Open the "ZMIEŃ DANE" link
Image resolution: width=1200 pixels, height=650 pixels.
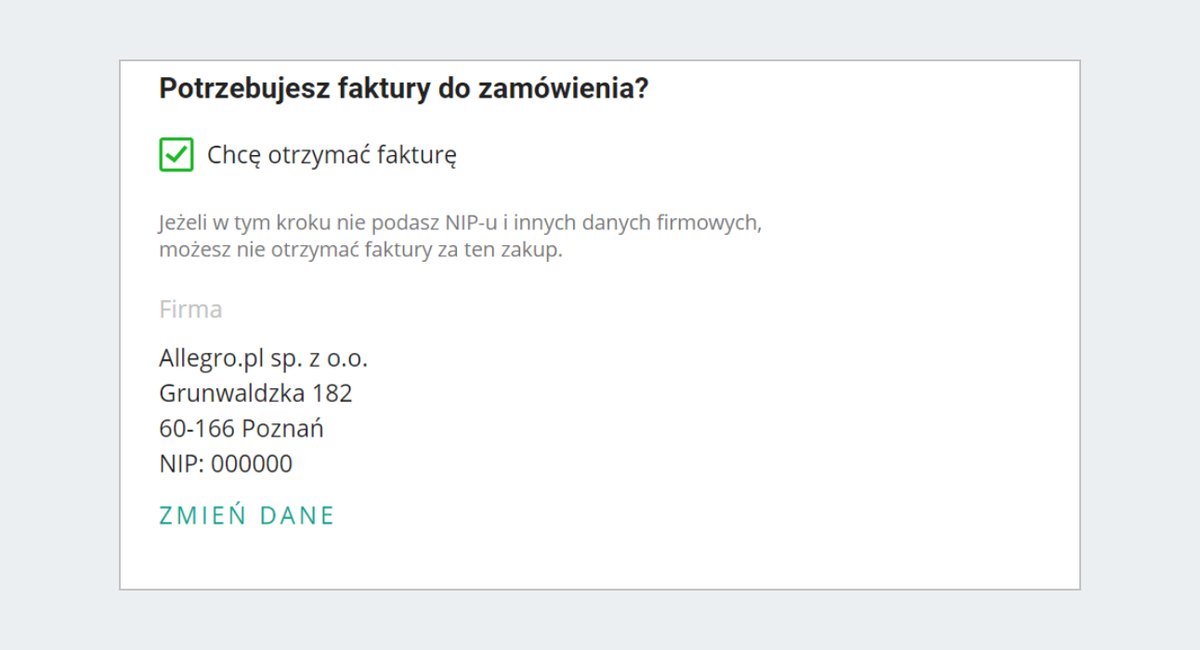tap(246, 516)
